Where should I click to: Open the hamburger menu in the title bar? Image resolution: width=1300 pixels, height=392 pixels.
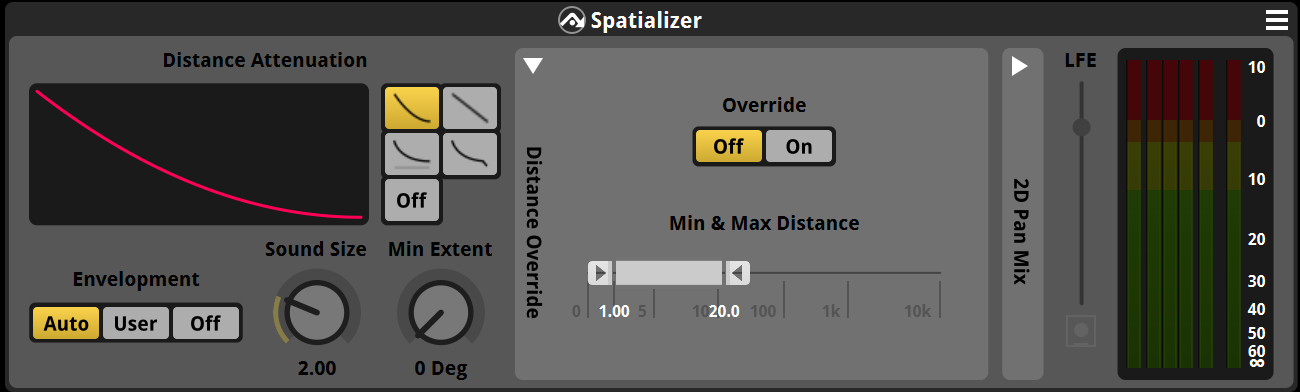pyautogui.click(x=1277, y=20)
